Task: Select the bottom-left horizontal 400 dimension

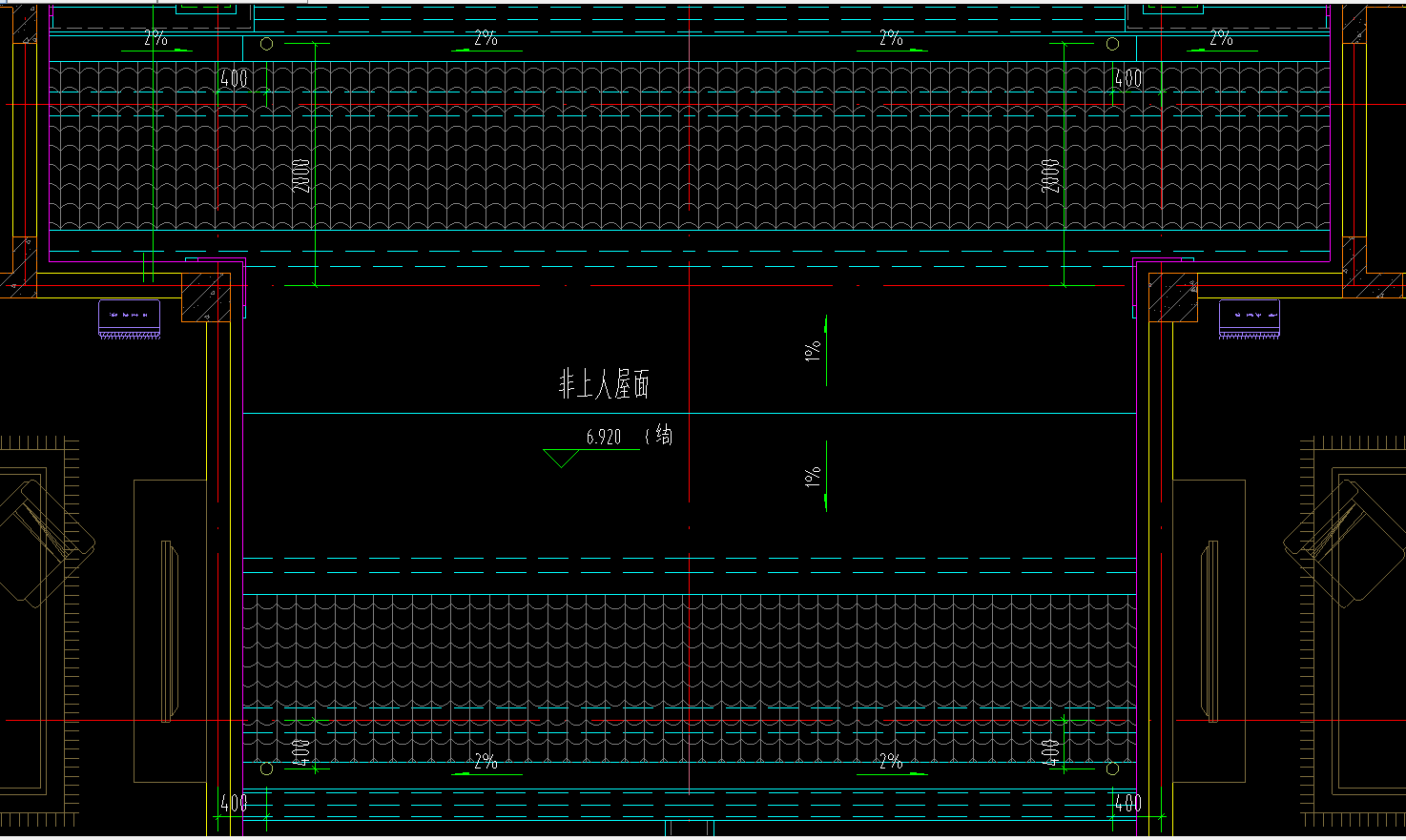Action: coord(235,803)
